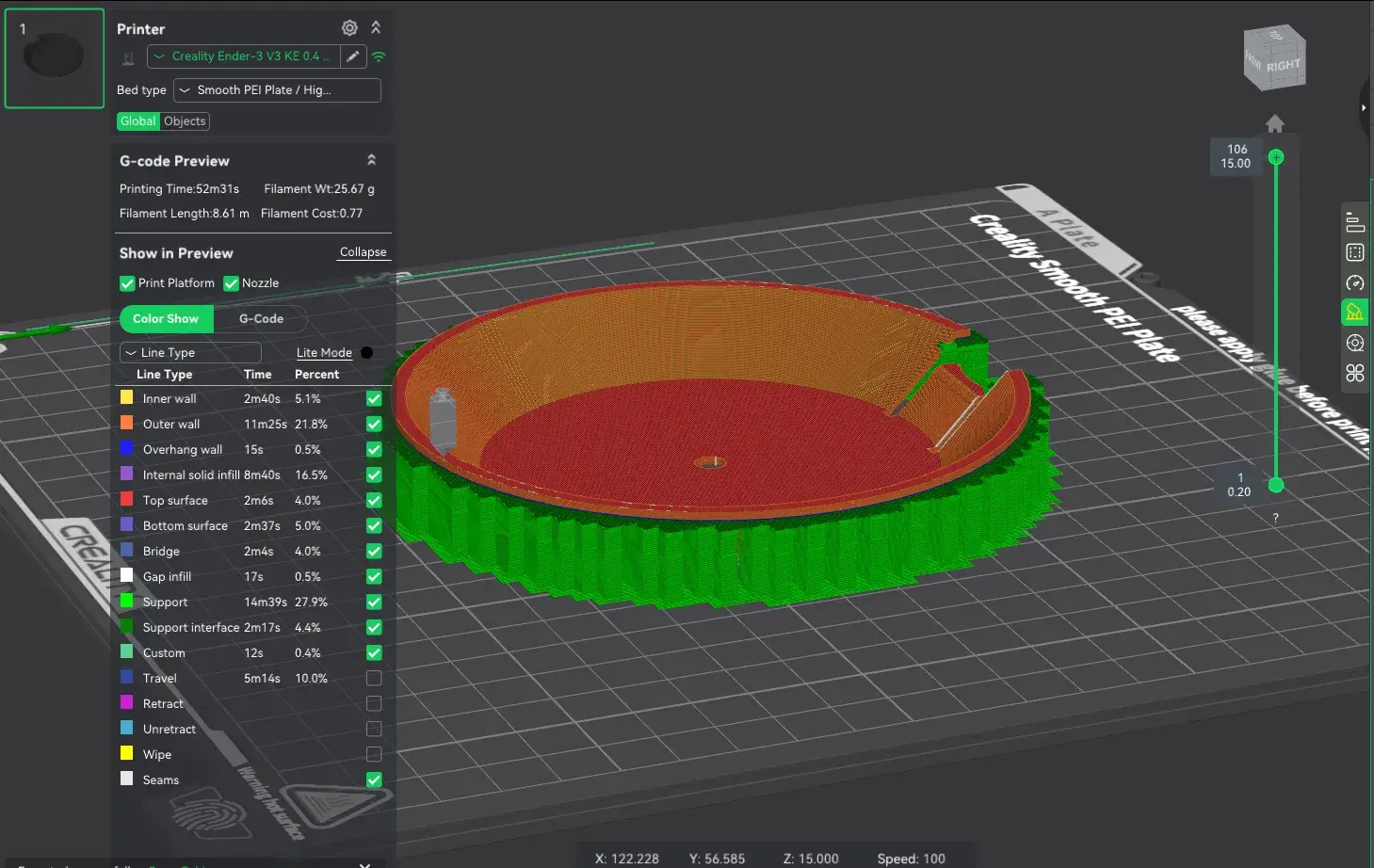Screen dimensions: 1374x868
Task: Hide Support lines via checkbox
Action: click(x=374, y=602)
